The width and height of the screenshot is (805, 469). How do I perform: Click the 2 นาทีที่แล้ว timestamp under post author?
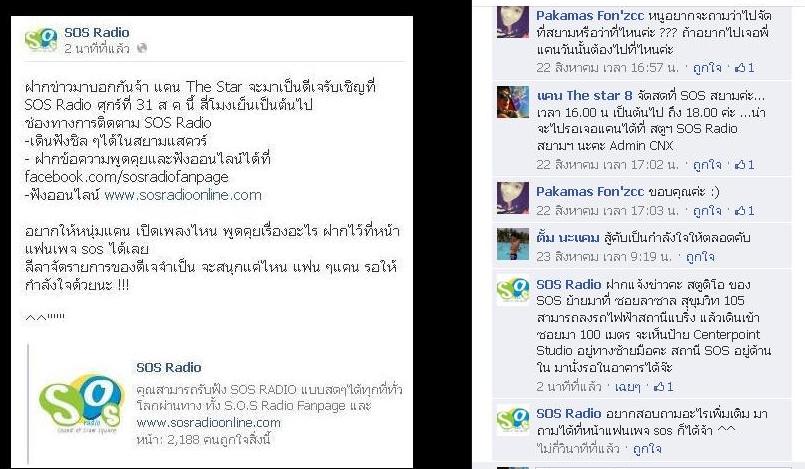97,49
